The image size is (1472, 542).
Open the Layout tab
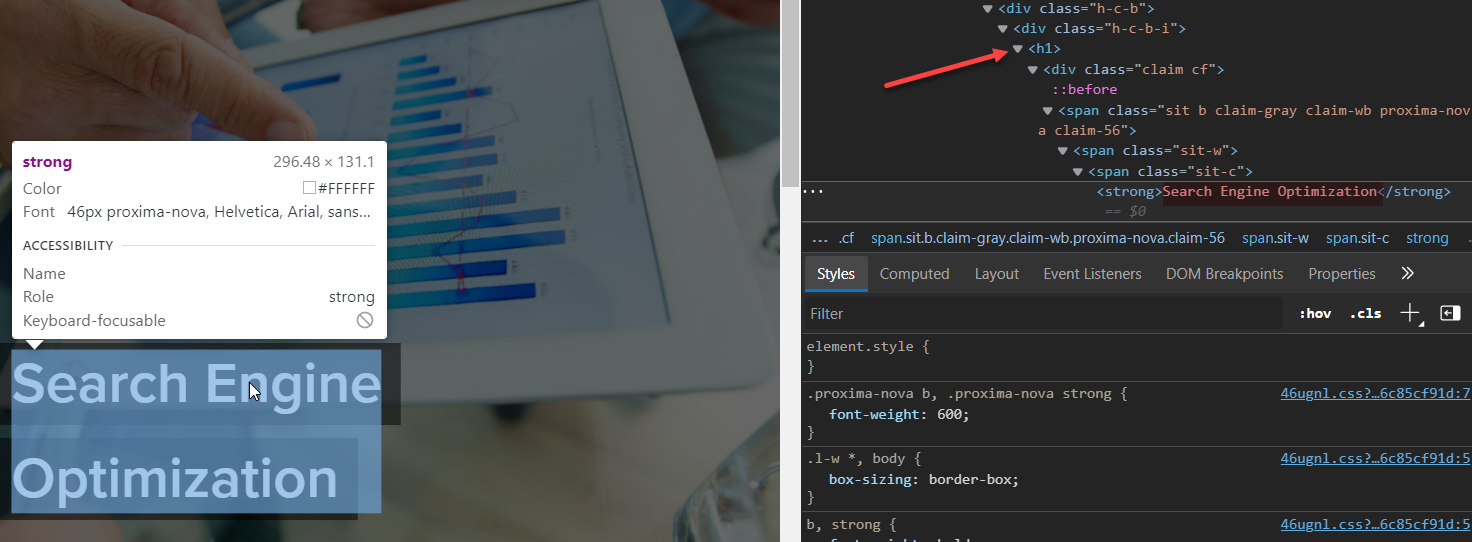996,273
